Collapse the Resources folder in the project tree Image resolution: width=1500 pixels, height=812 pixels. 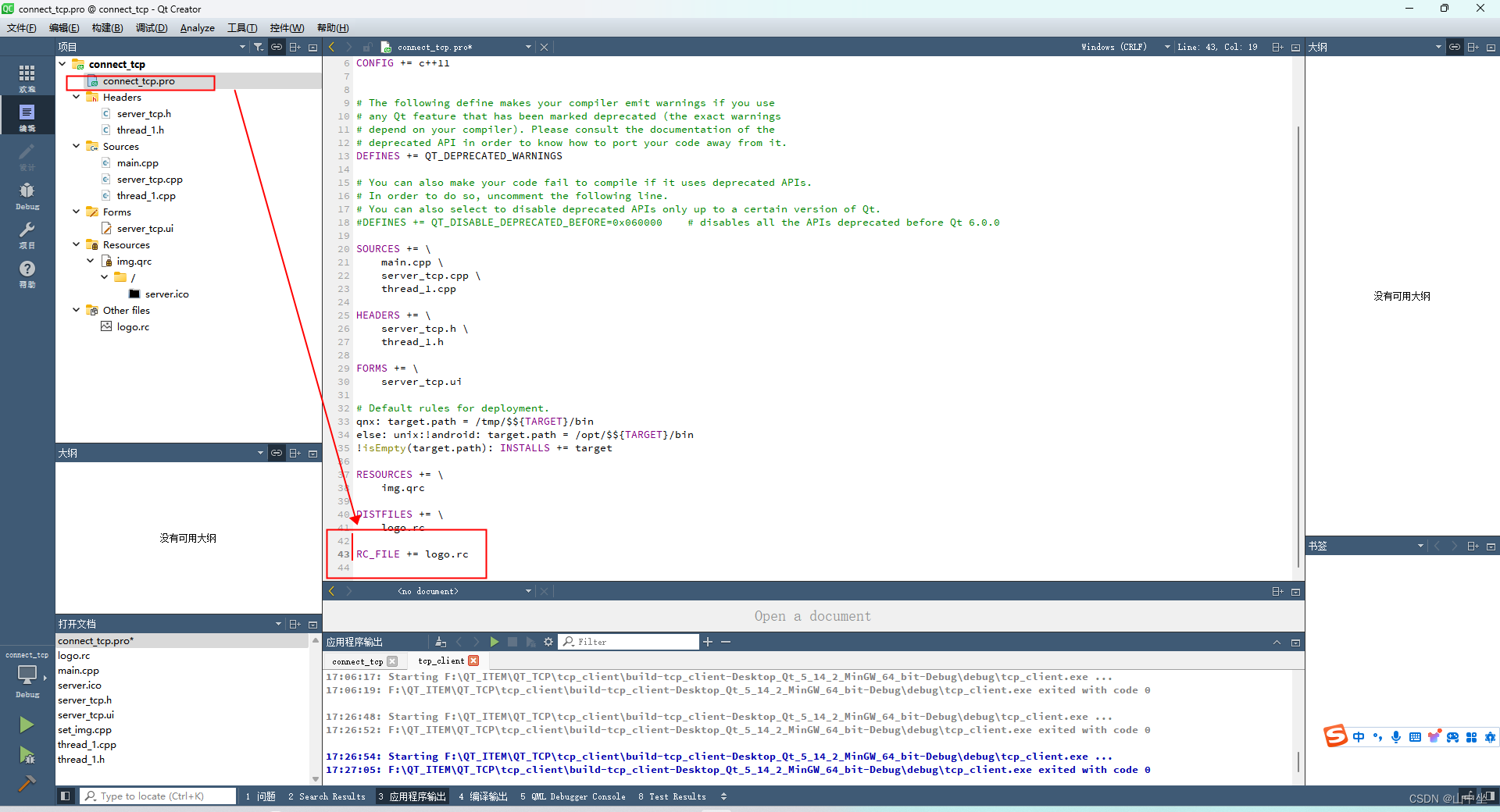pyautogui.click(x=77, y=244)
